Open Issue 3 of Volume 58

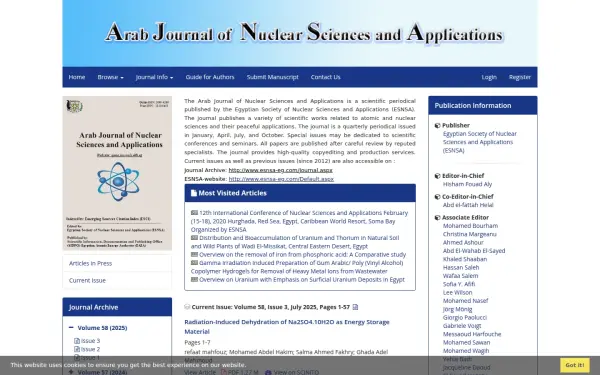[x=90, y=341]
